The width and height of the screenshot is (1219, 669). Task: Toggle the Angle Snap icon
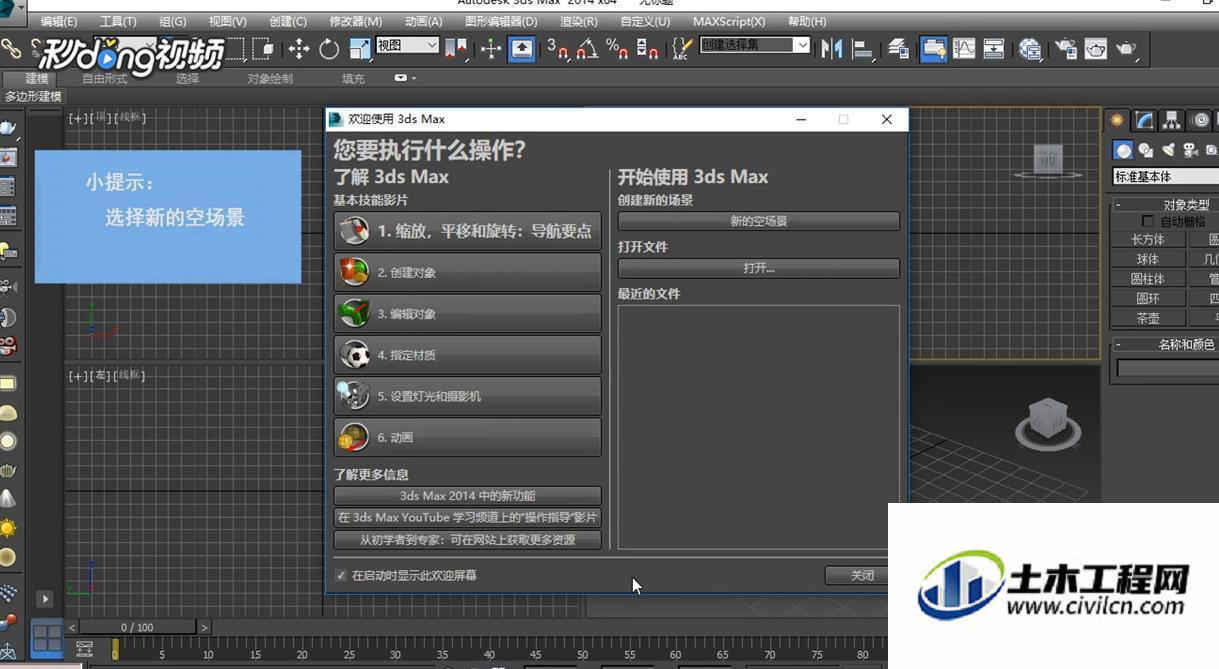pyautogui.click(x=588, y=49)
